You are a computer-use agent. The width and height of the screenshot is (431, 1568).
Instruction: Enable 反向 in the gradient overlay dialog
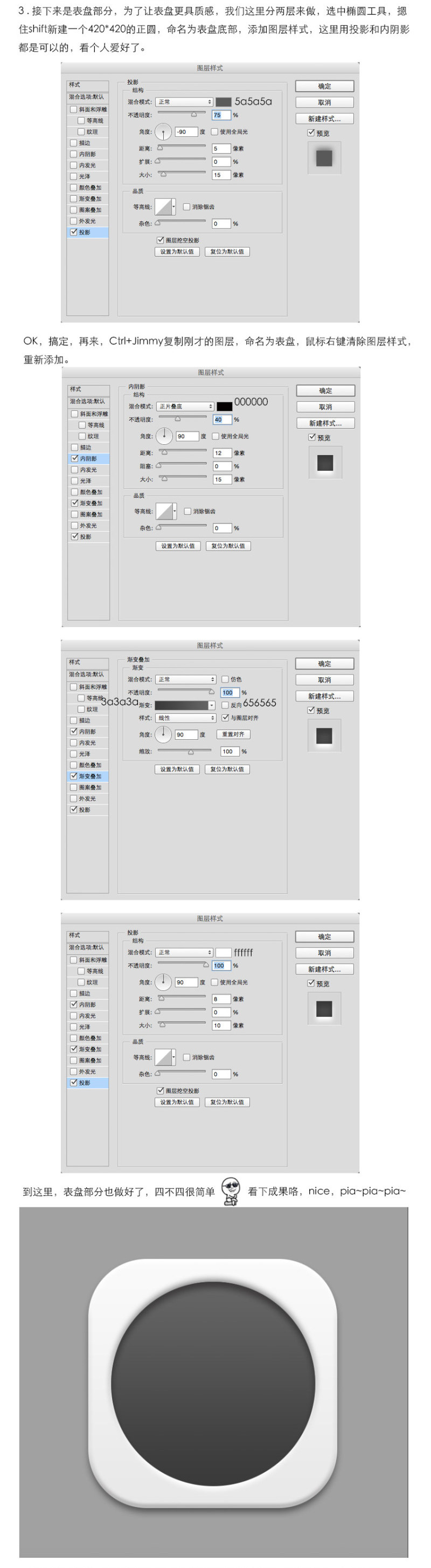tap(225, 705)
